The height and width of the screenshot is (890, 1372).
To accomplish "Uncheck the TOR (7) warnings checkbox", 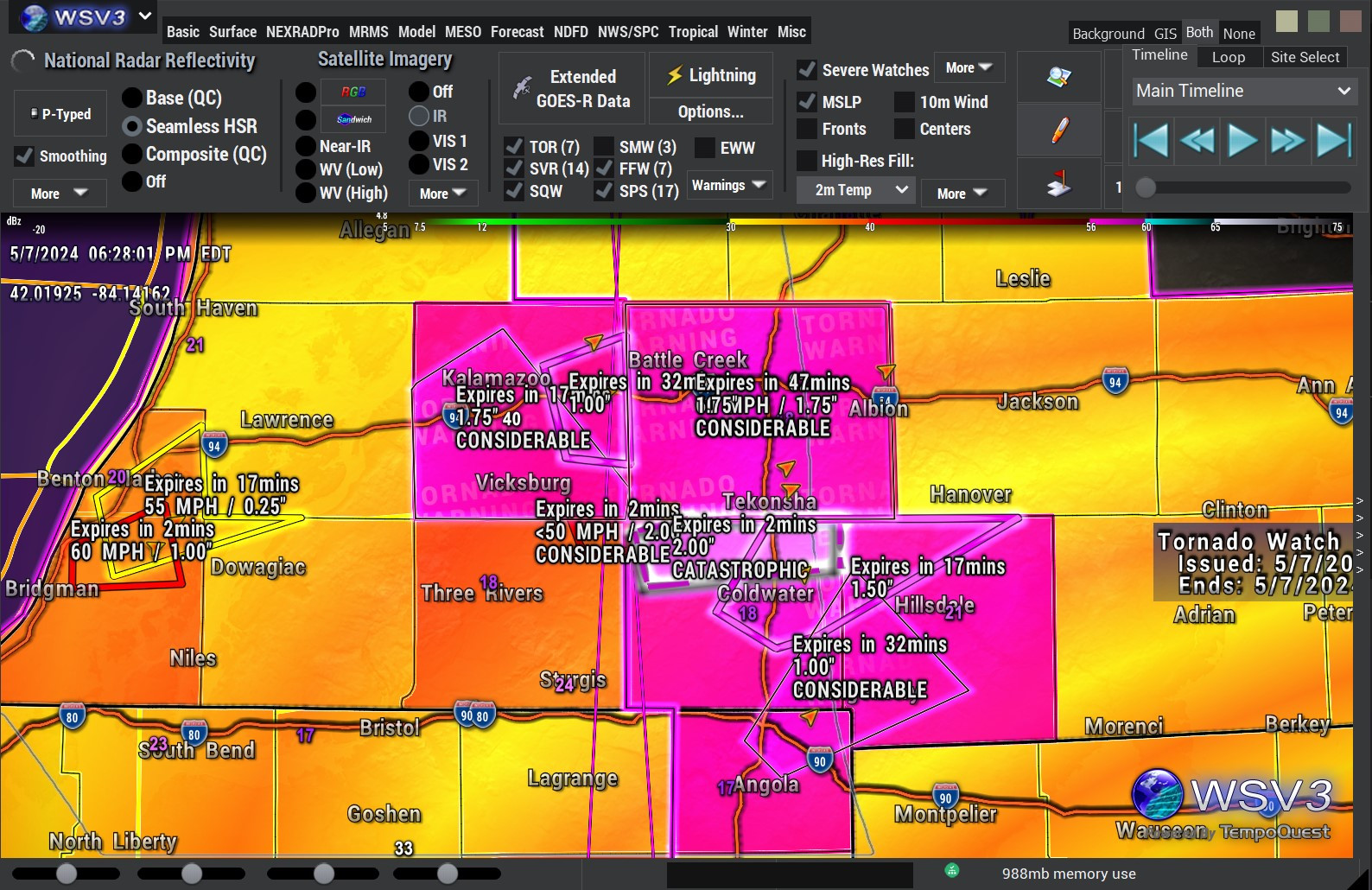I will pos(514,147).
